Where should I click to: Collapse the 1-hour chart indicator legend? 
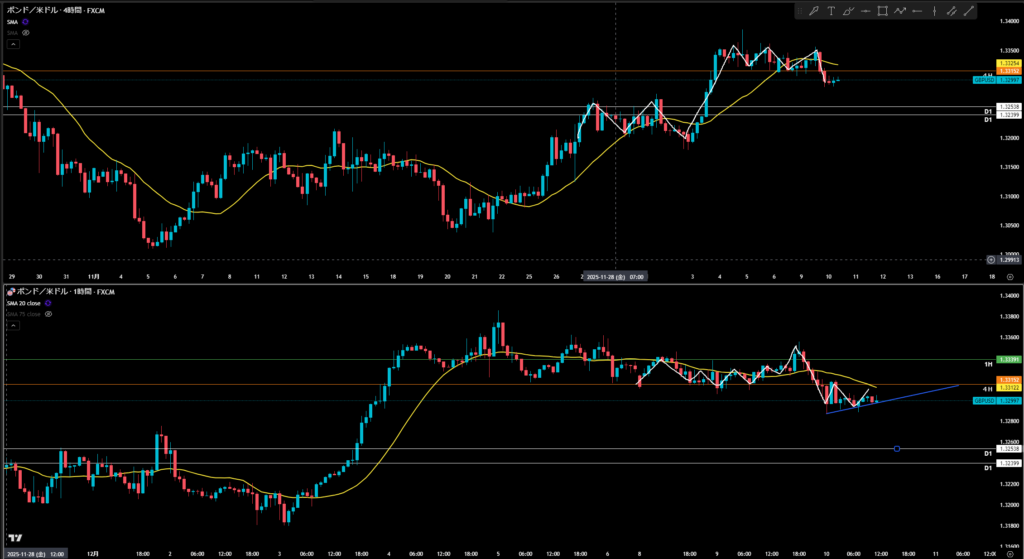(13, 325)
